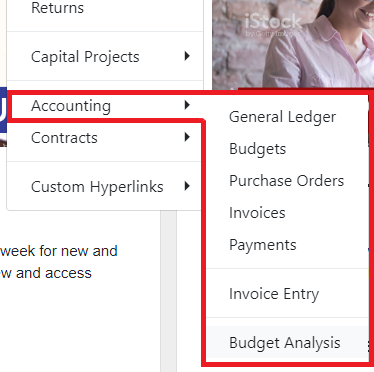Open the Returns menu entry
374x372 pixels.
click(x=105, y=8)
